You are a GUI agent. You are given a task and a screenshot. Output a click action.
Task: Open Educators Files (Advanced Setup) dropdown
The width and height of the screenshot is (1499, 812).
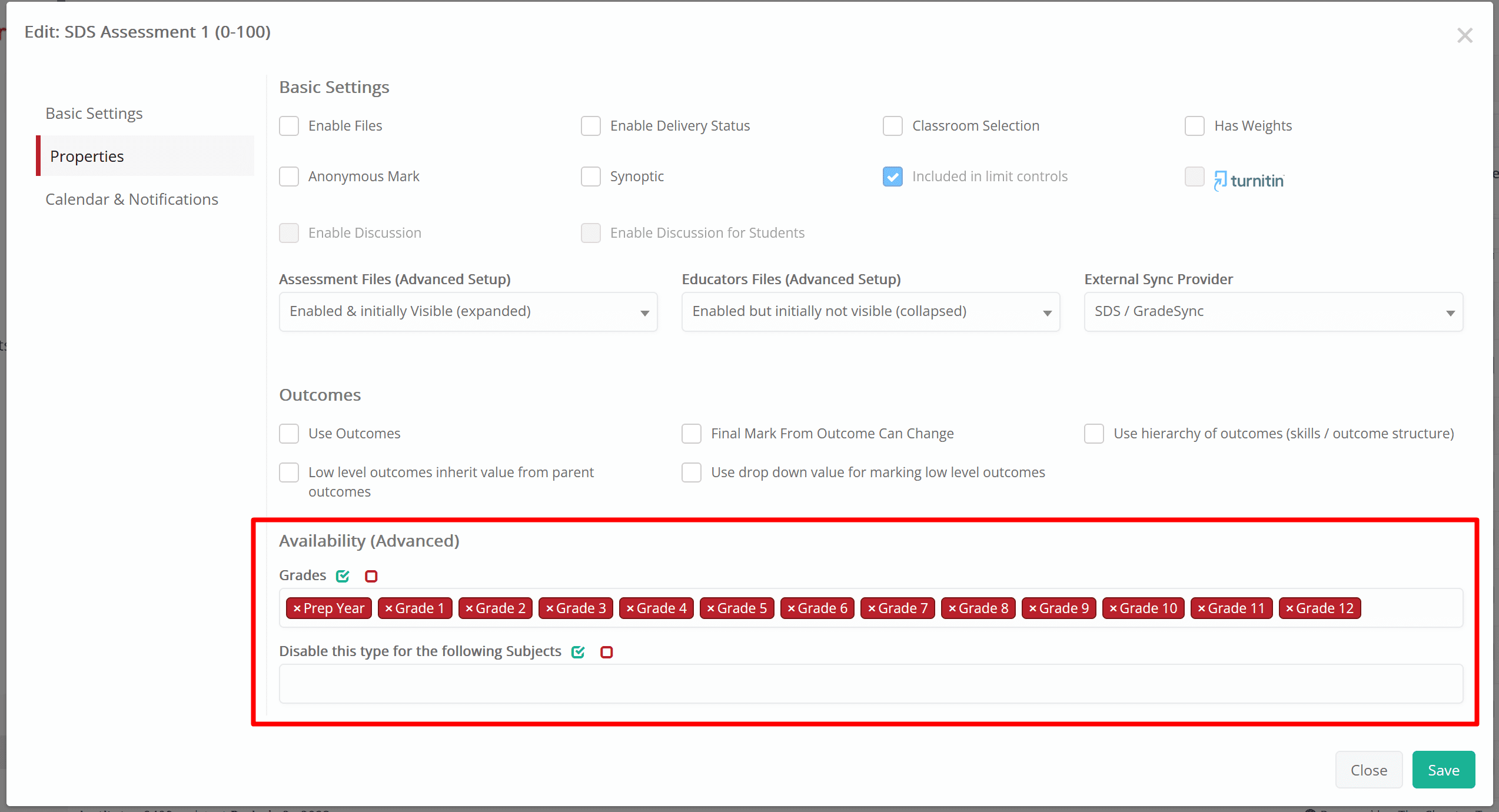click(x=871, y=312)
